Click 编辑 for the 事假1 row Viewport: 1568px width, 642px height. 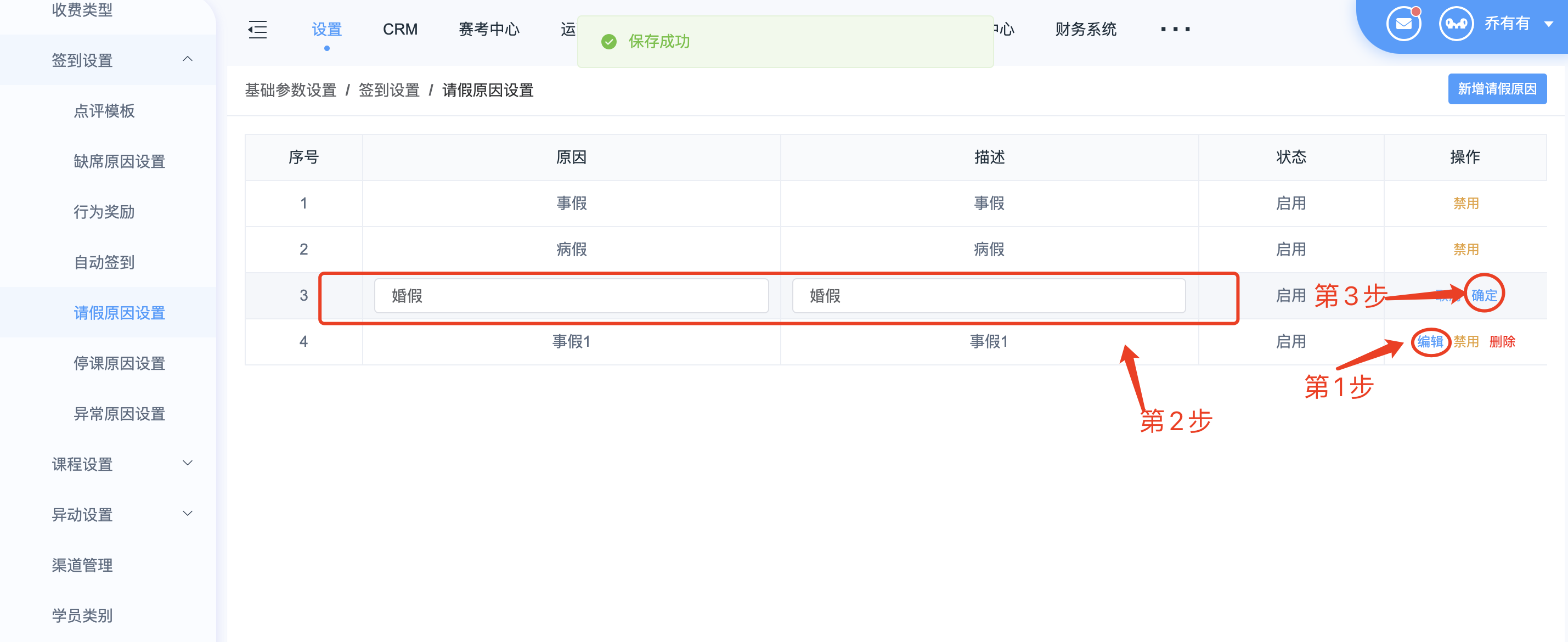coord(1430,341)
